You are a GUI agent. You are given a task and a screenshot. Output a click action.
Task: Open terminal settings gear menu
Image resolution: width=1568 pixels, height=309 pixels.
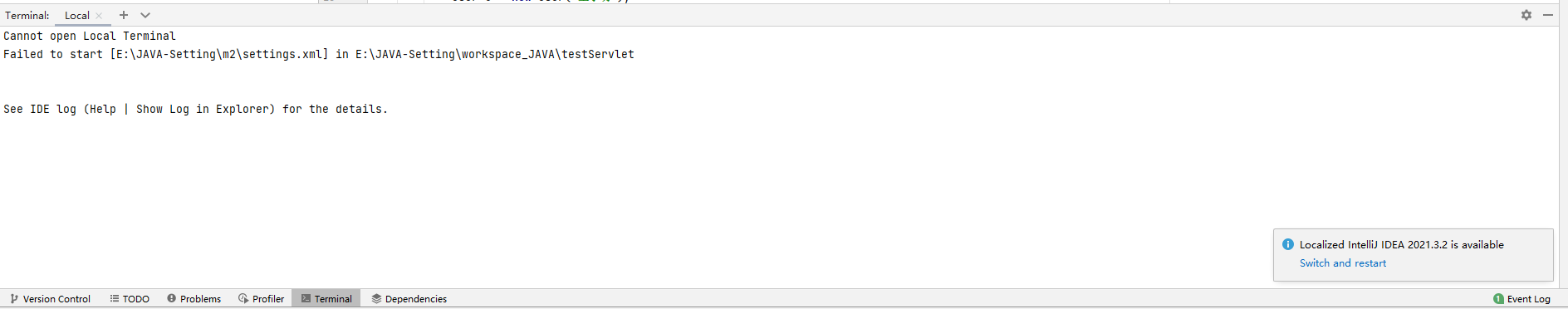click(1526, 15)
